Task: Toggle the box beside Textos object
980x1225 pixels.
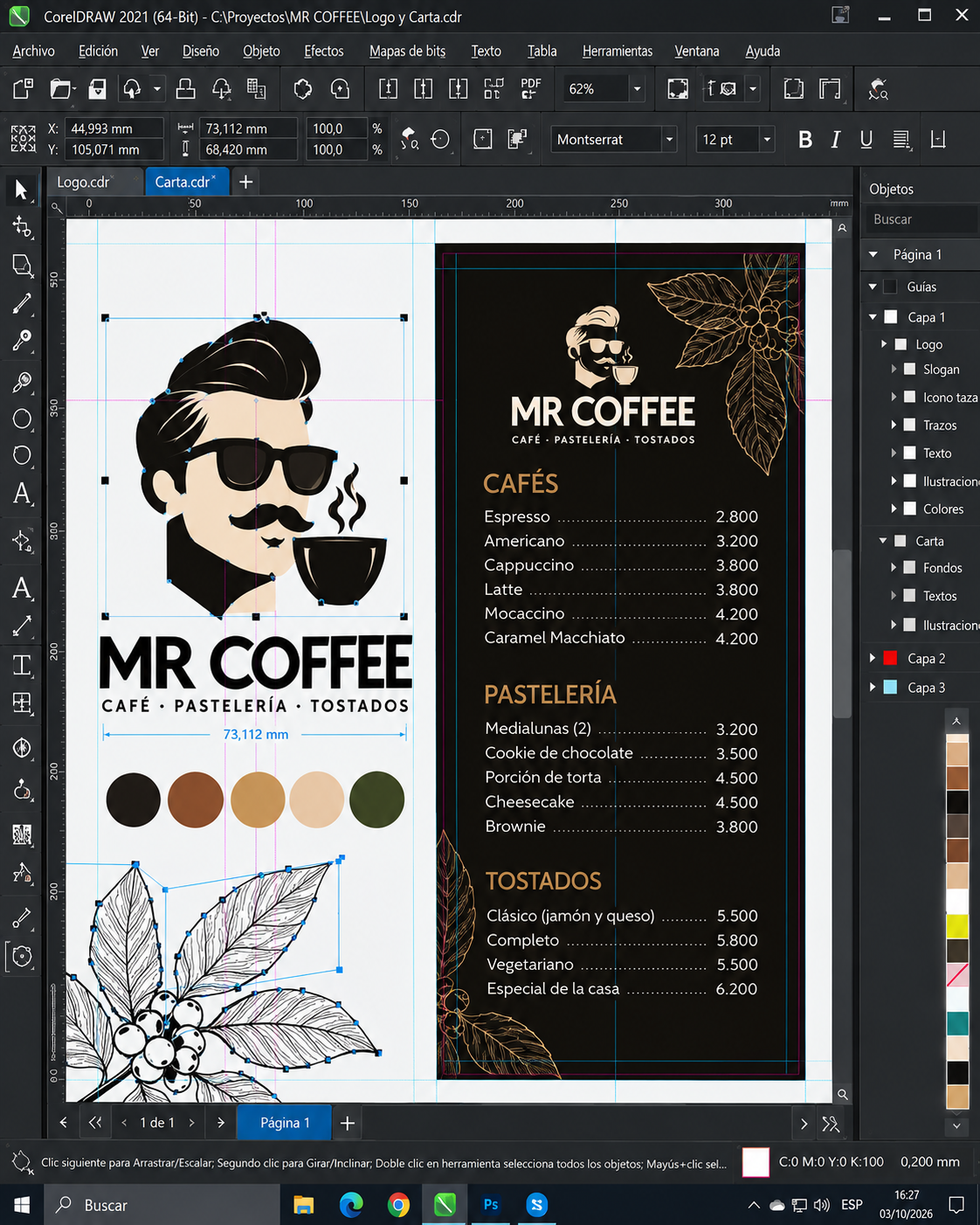Action: tap(909, 596)
